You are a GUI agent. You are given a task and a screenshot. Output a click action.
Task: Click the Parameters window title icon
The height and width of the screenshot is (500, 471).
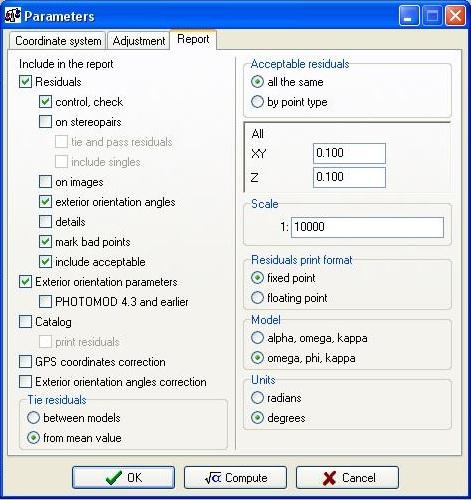[x=13, y=15]
